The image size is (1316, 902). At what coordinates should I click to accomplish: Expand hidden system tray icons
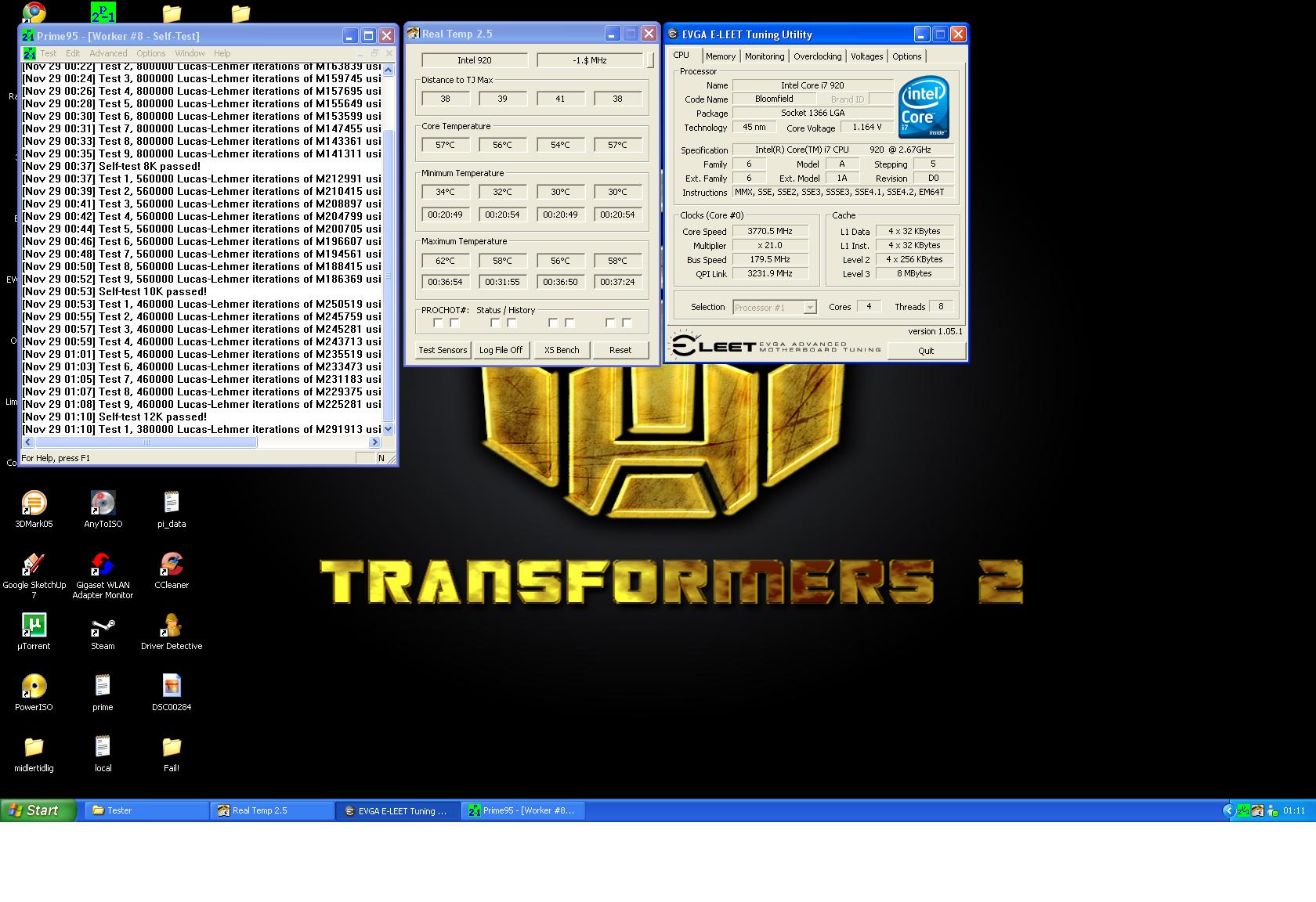tap(1228, 810)
